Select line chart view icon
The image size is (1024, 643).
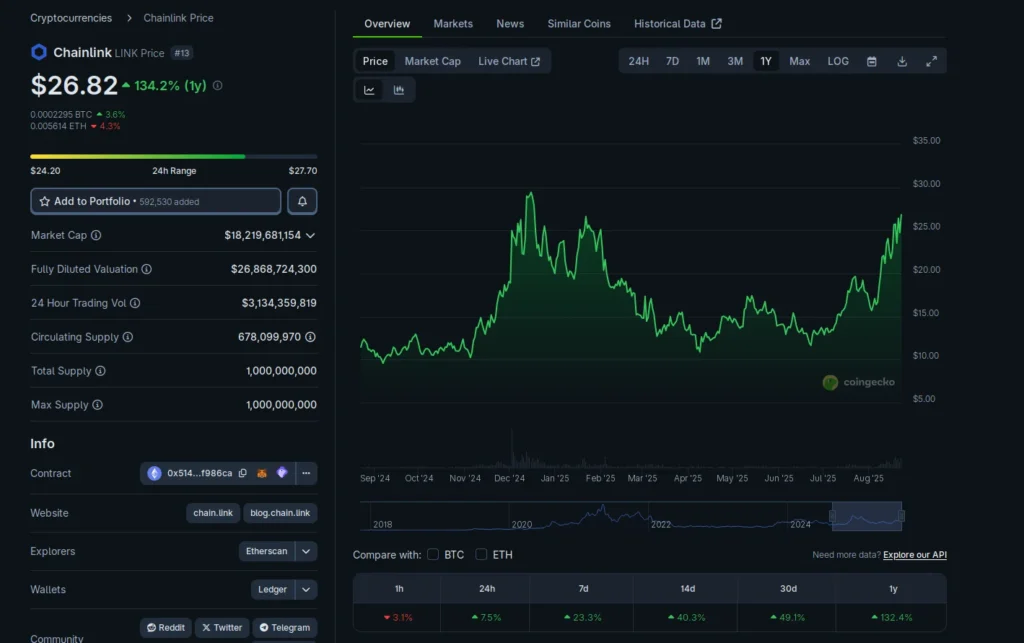(370, 90)
